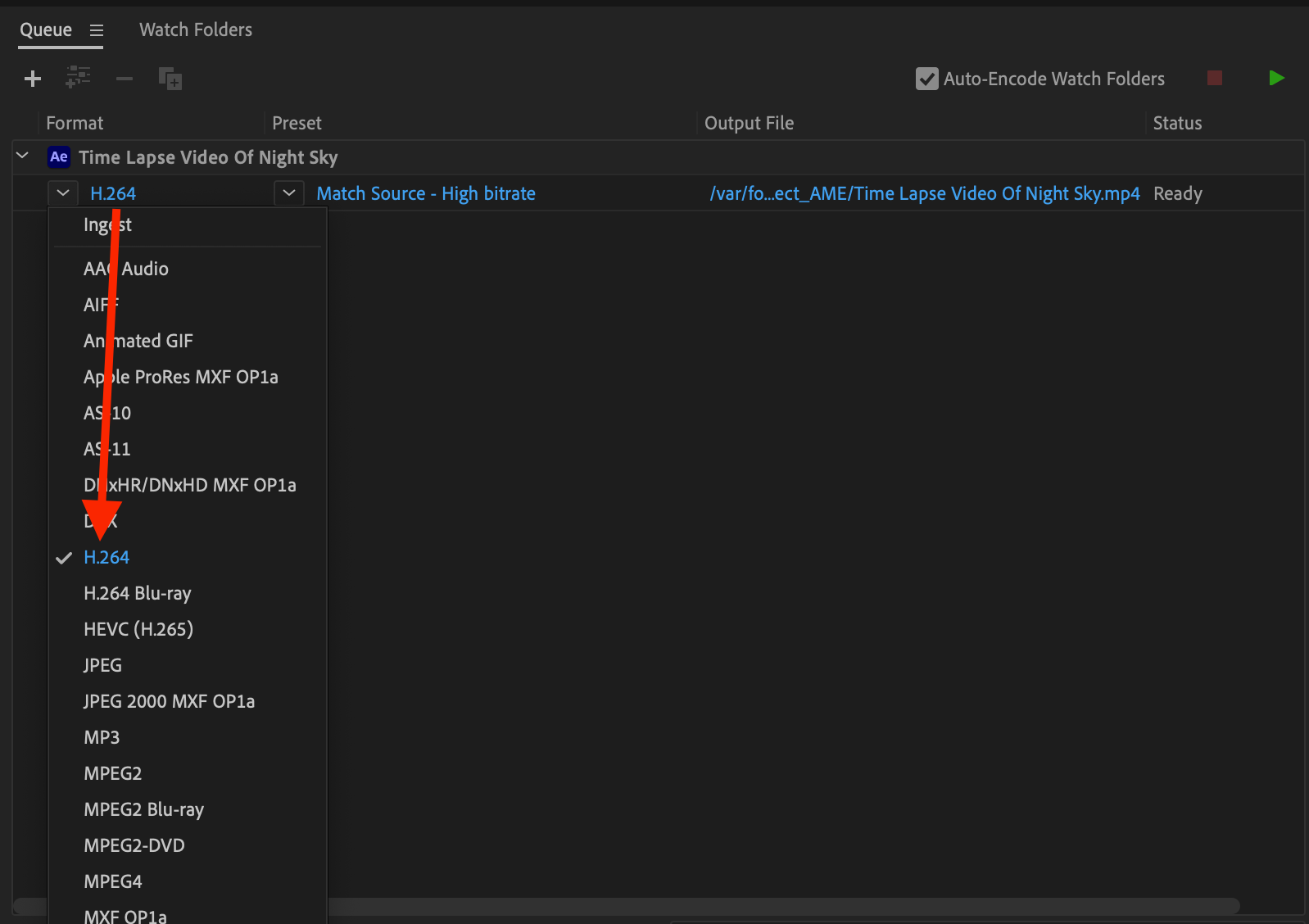This screenshot has width=1309, height=924.
Task: Click the Add Source plus icon
Action: [33, 79]
